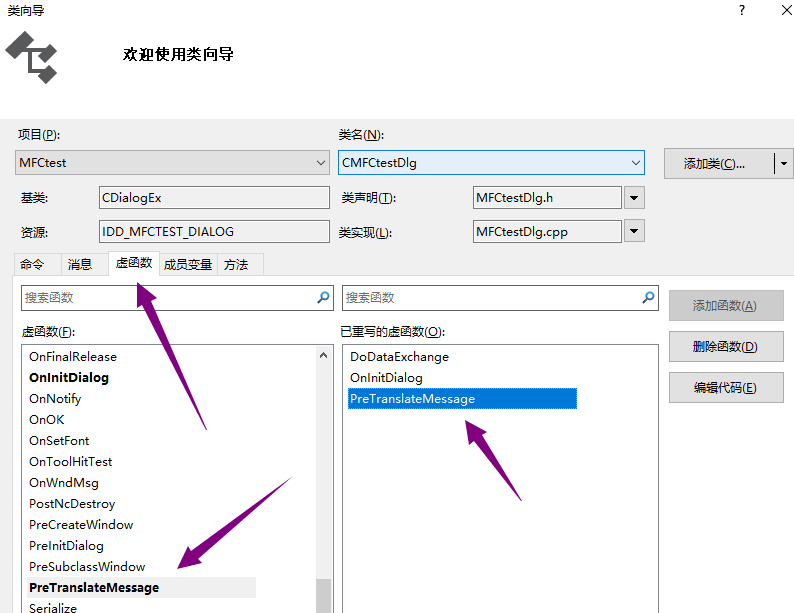Select OnSetFont in virtual functions list
The width and height of the screenshot is (794, 613).
pos(59,441)
